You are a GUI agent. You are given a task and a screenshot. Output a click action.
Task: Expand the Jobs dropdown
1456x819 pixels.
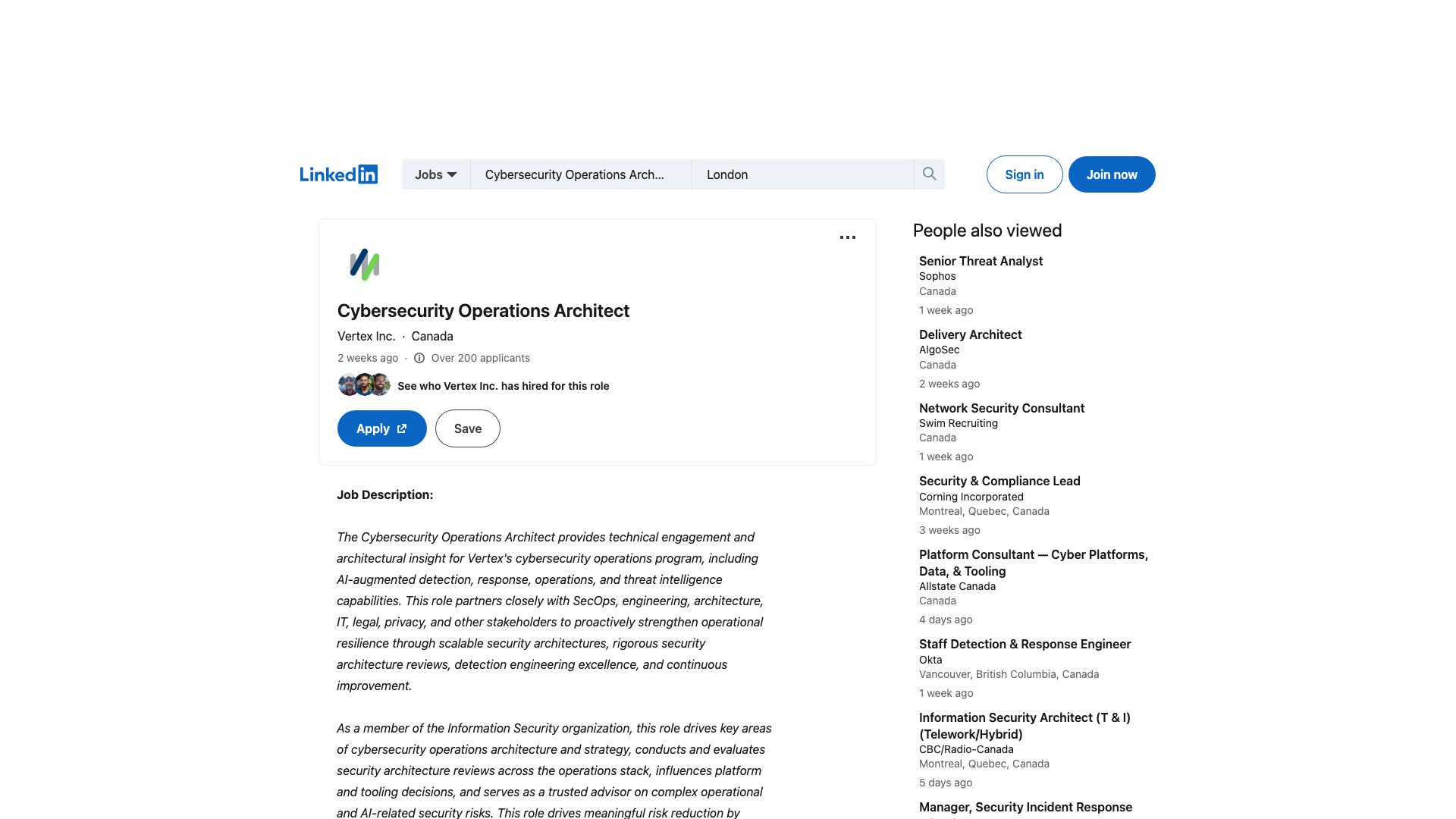[436, 174]
